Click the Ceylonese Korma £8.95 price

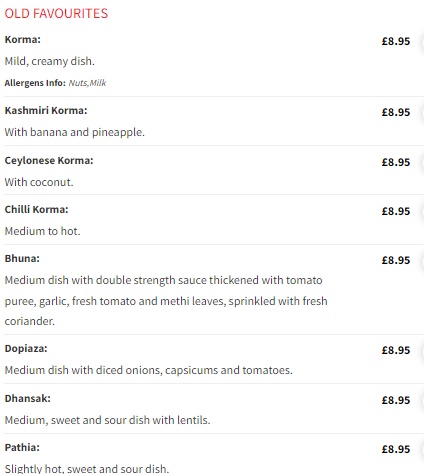click(396, 162)
